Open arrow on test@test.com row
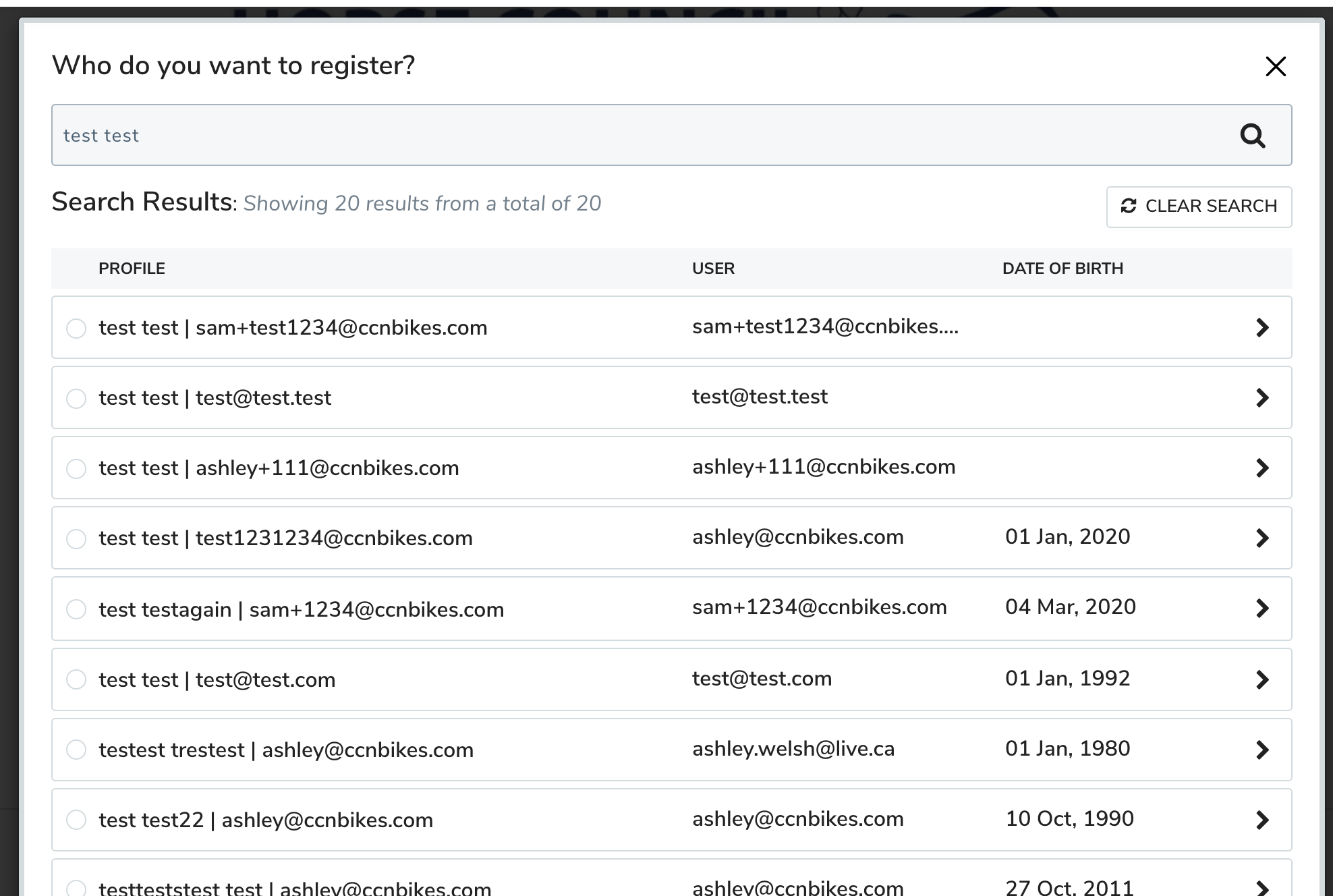This screenshot has height=896, width=1333. 1262,680
